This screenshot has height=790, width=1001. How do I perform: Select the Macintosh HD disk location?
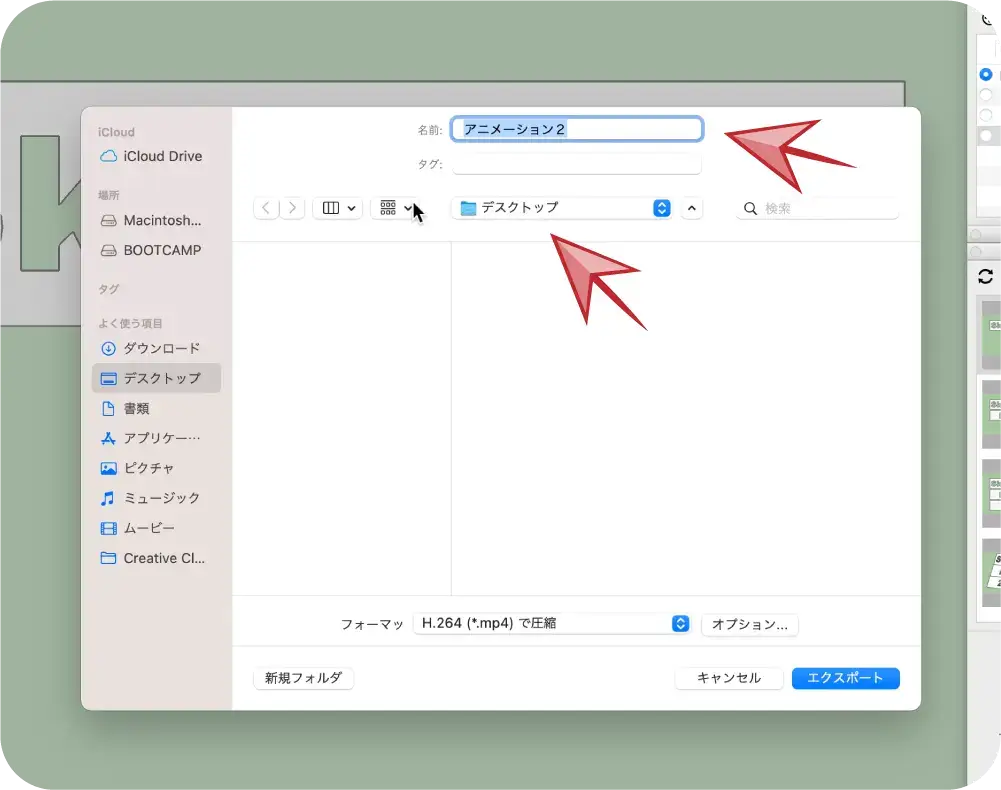161,220
